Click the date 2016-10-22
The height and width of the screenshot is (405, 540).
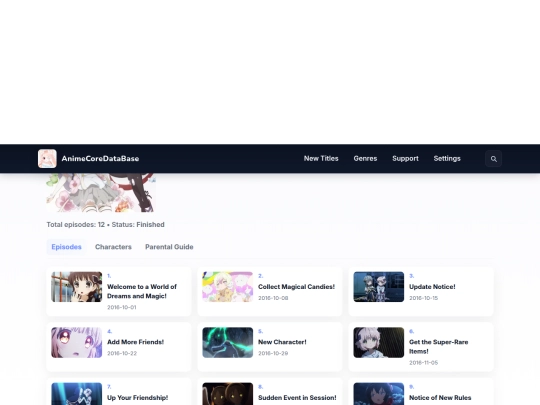point(122,353)
